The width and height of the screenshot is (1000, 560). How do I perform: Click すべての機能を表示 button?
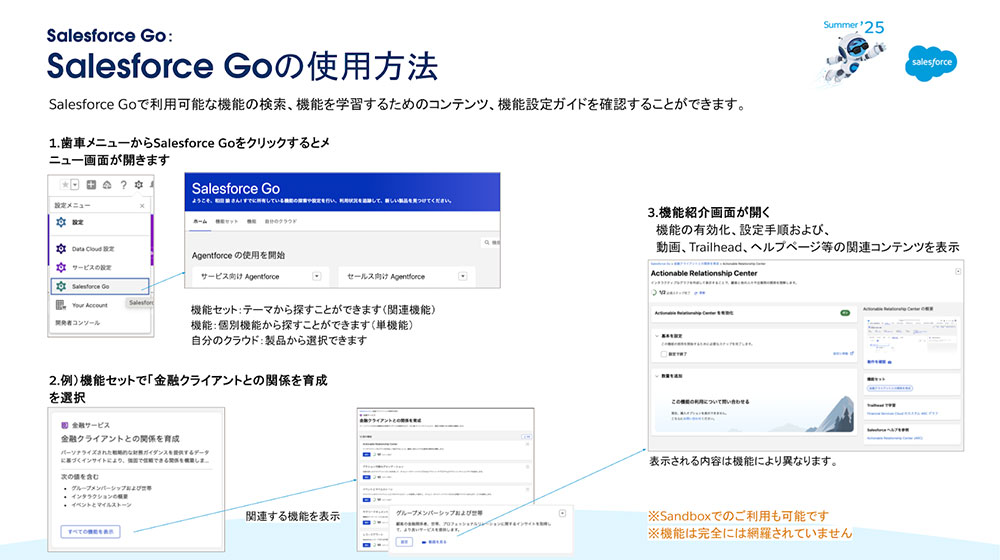(x=91, y=531)
